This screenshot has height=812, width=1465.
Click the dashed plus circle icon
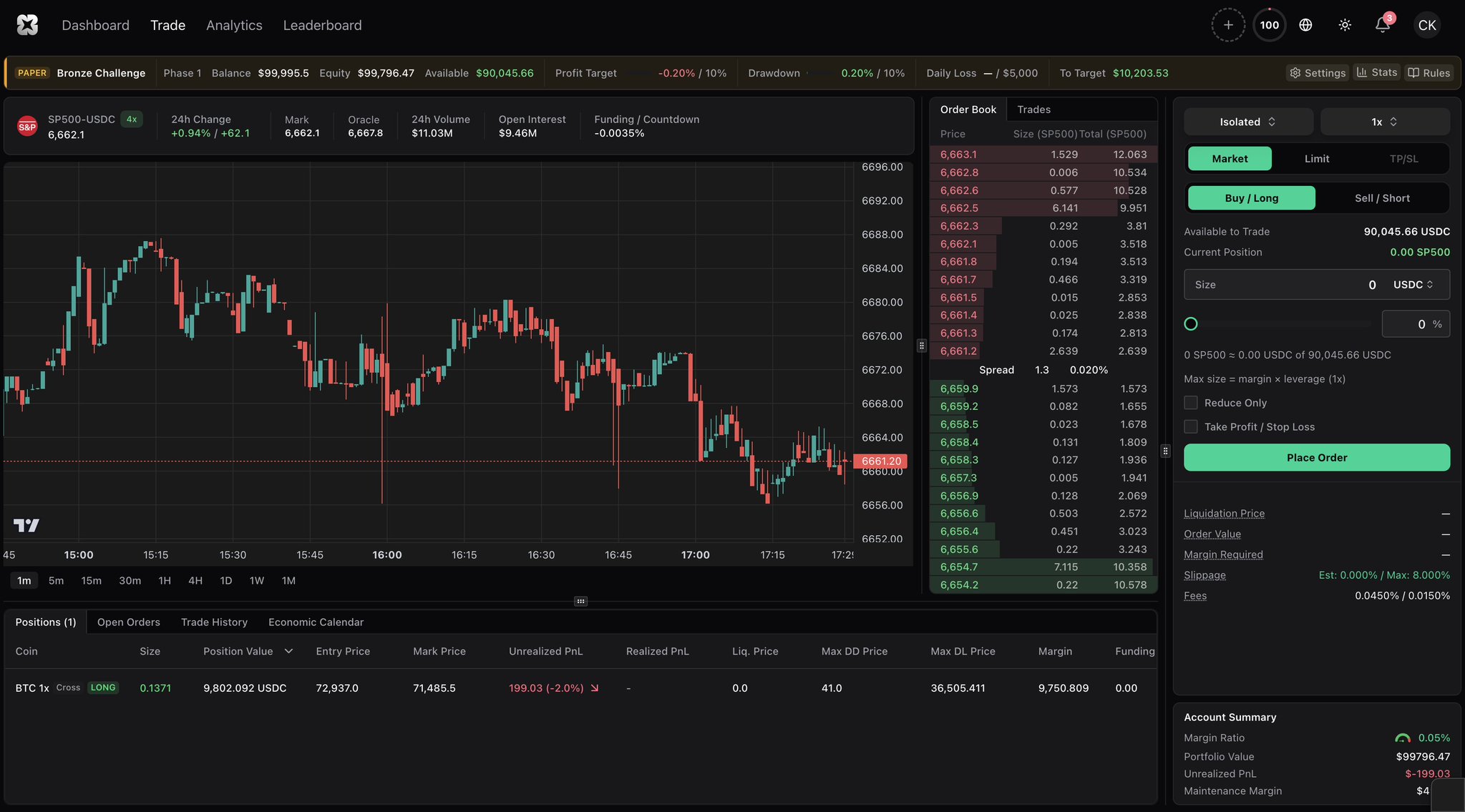point(1228,25)
